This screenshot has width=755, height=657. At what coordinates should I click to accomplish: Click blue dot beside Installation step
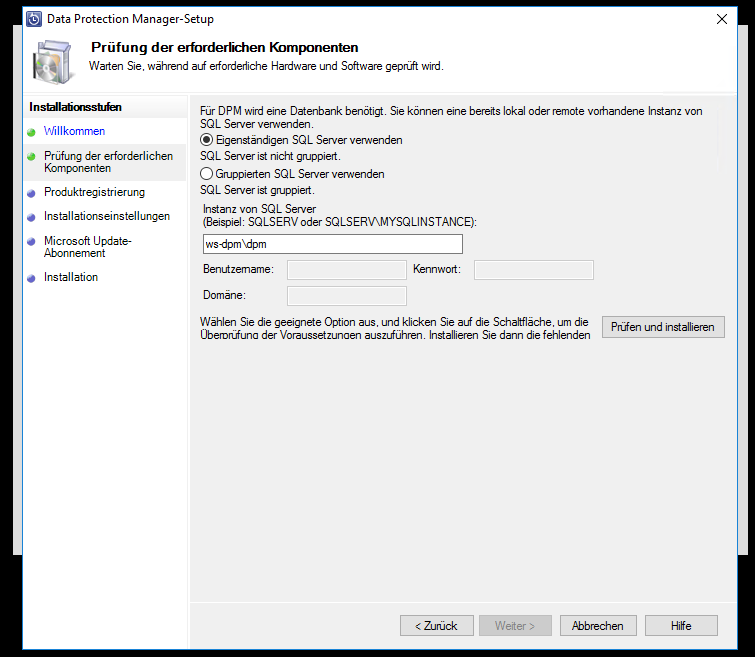pos(31,278)
